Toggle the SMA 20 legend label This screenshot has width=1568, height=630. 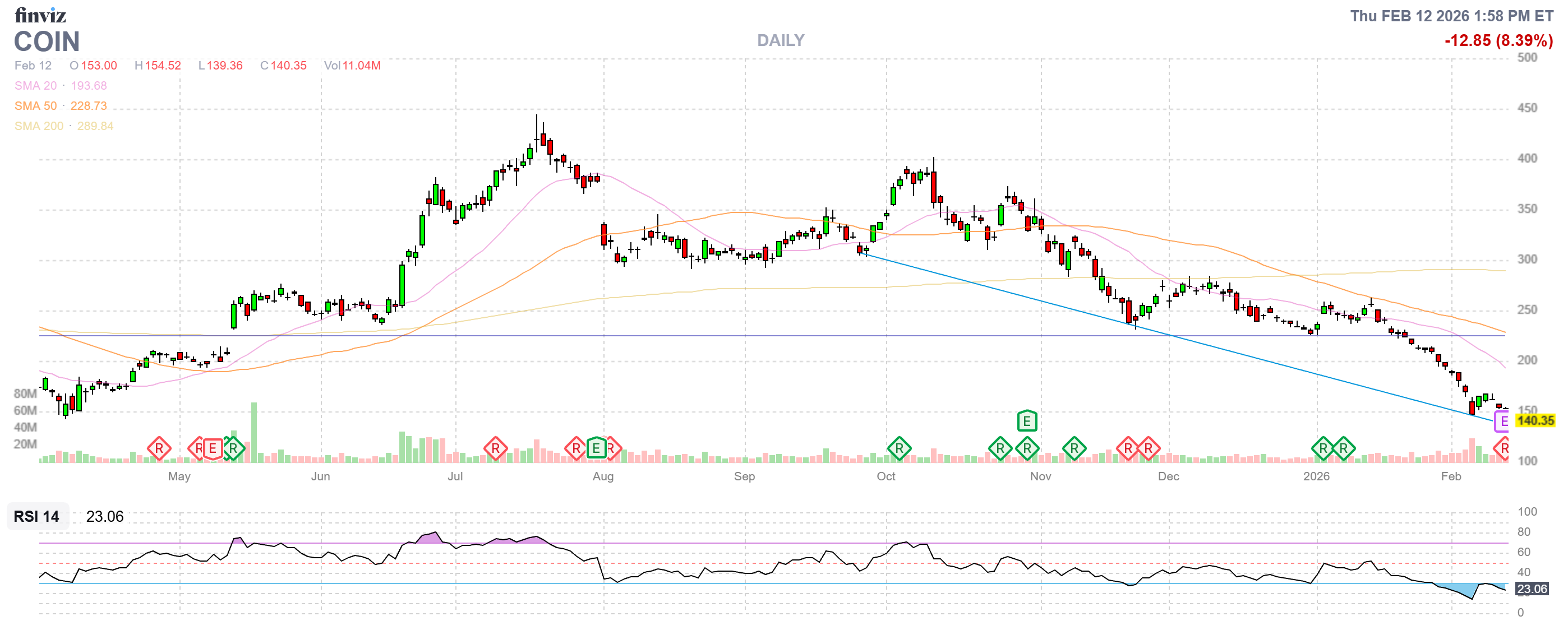35,86
